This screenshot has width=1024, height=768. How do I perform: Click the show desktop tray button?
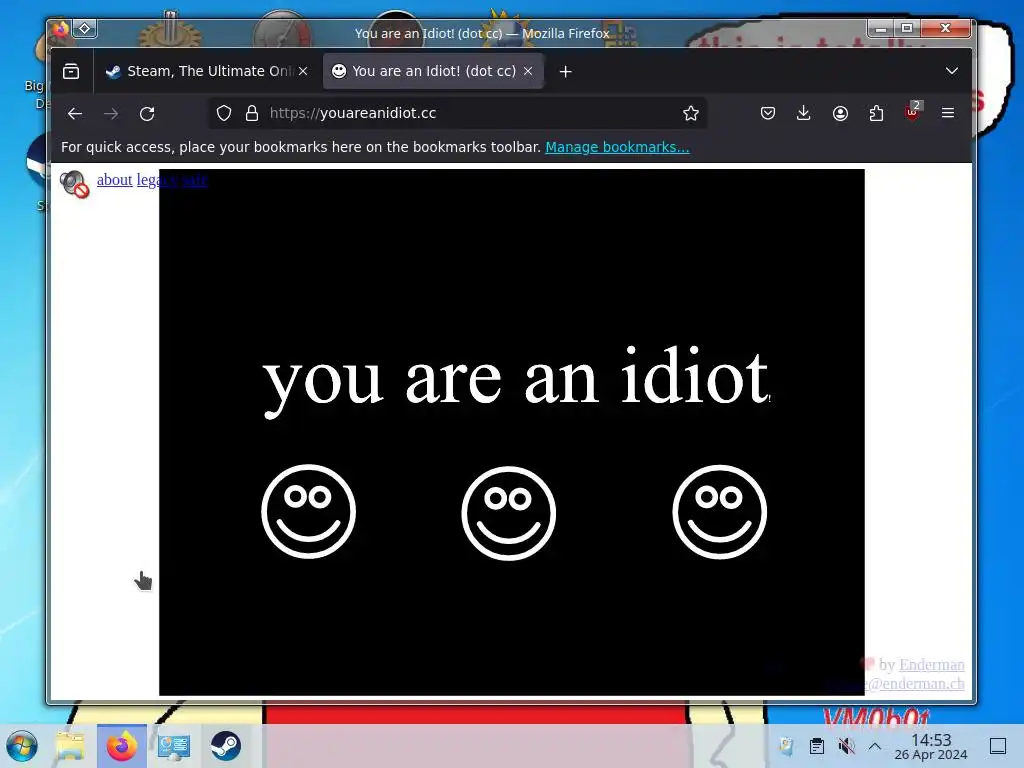tap(998, 746)
